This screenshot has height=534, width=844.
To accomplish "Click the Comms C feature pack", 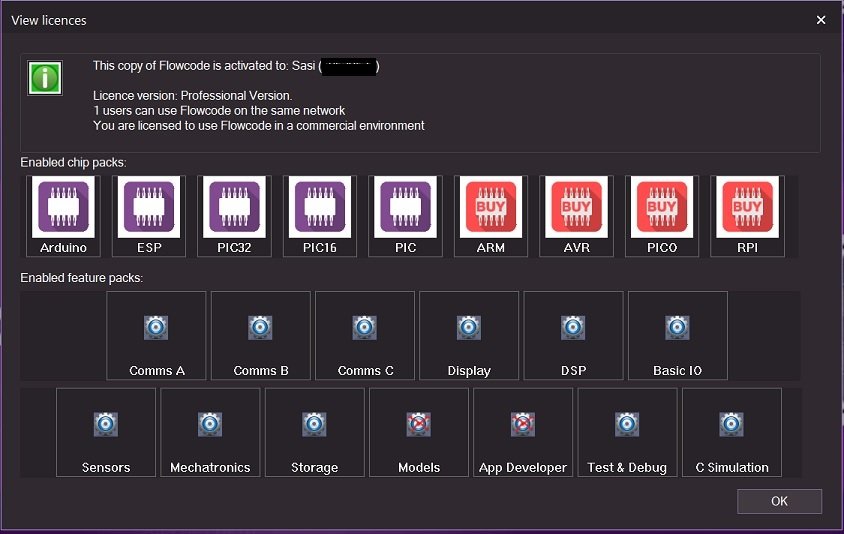I will coord(365,328).
